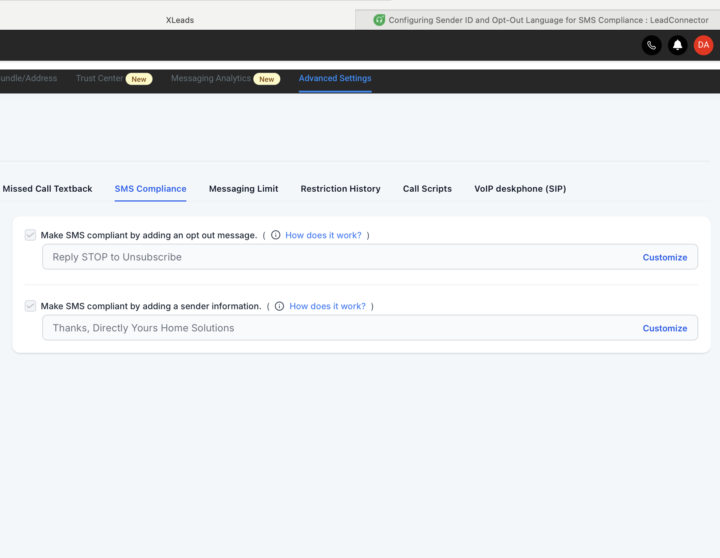The image size is (720, 558).
Task: Open the Messaging Limit tab
Action: pos(243,189)
